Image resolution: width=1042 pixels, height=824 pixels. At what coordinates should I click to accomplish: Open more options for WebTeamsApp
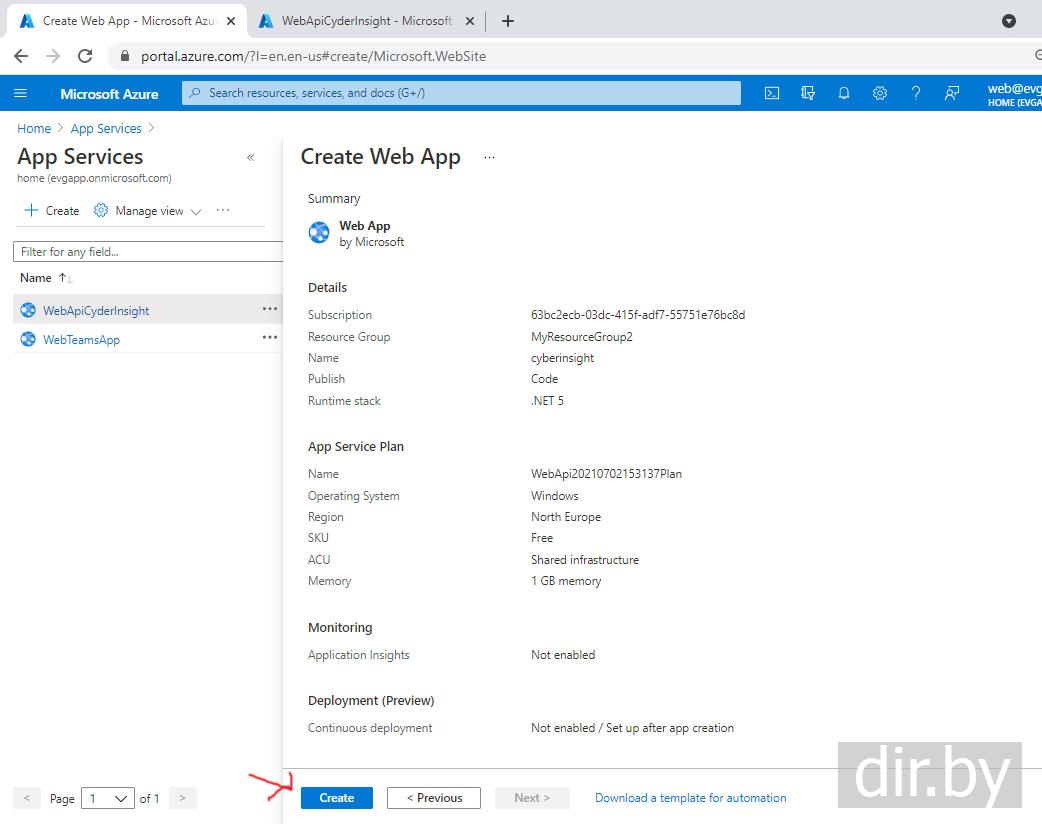270,338
